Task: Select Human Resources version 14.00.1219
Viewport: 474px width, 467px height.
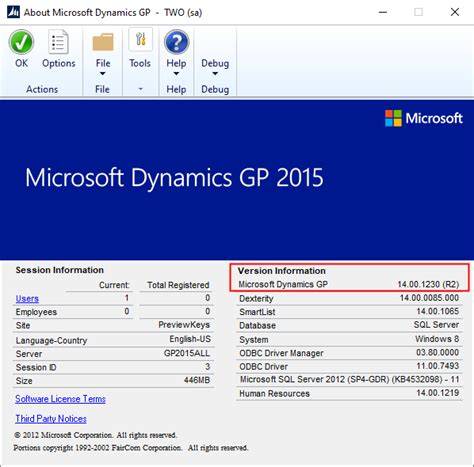Action: point(437,393)
